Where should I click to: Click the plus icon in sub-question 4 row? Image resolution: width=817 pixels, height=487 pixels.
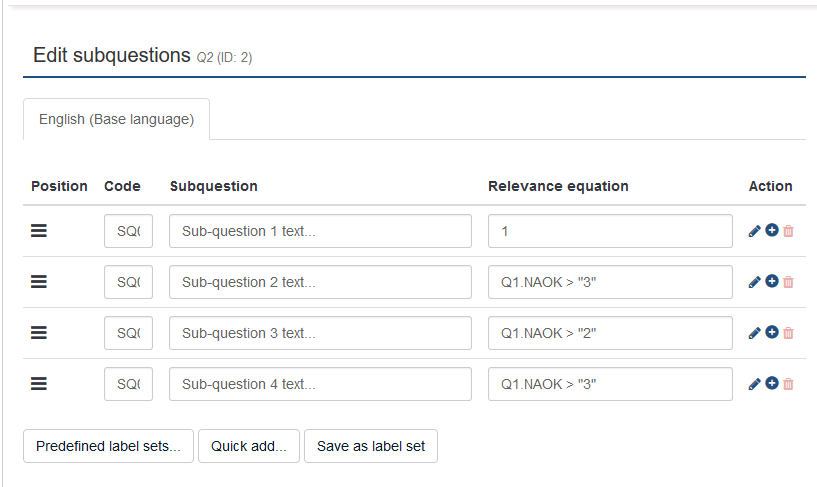click(772, 384)
